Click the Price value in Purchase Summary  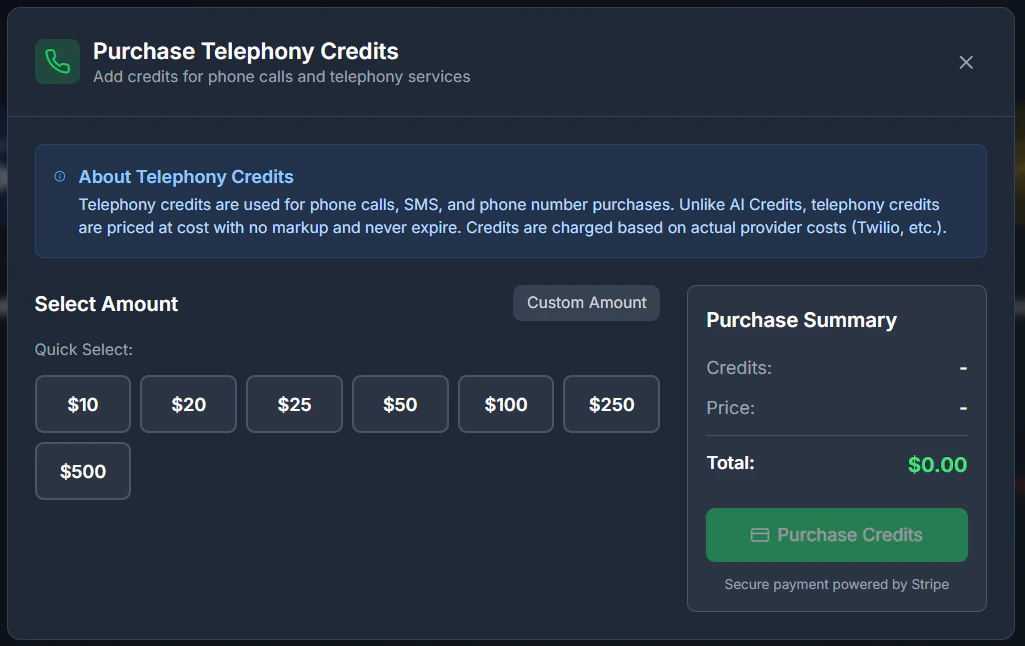[962, 408]
